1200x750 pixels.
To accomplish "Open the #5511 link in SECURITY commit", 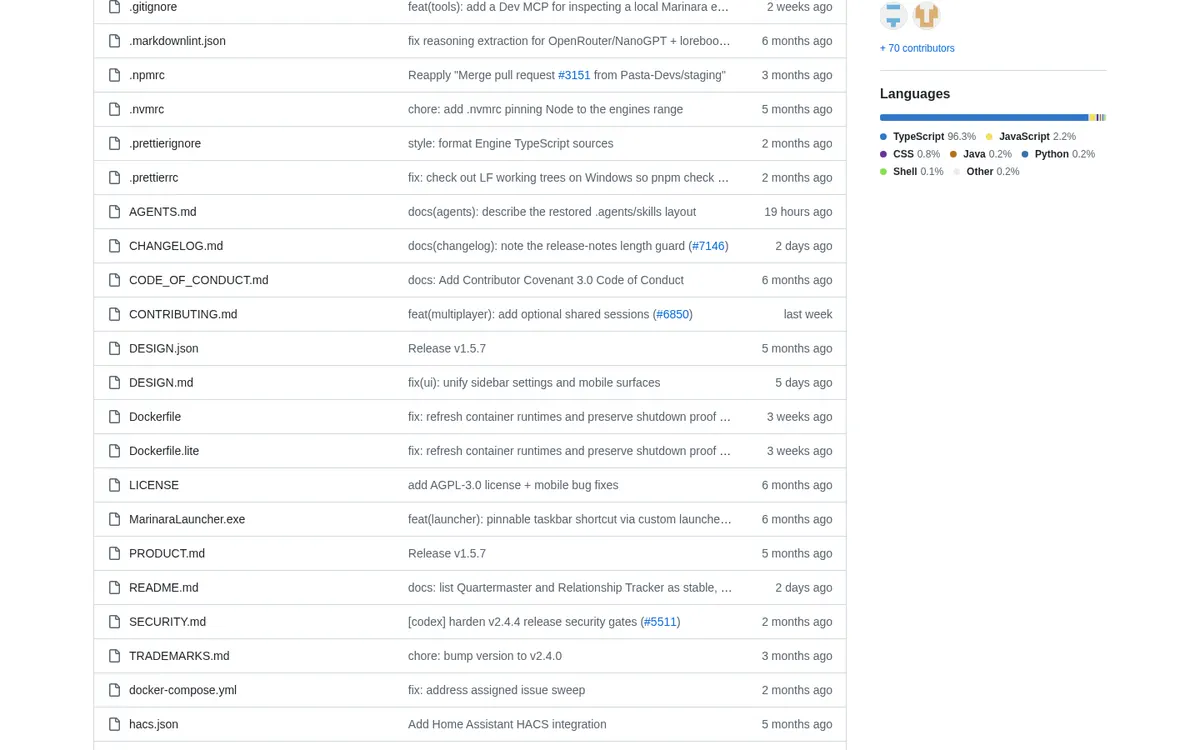I will pyautogui.click(x=660, y=622).
